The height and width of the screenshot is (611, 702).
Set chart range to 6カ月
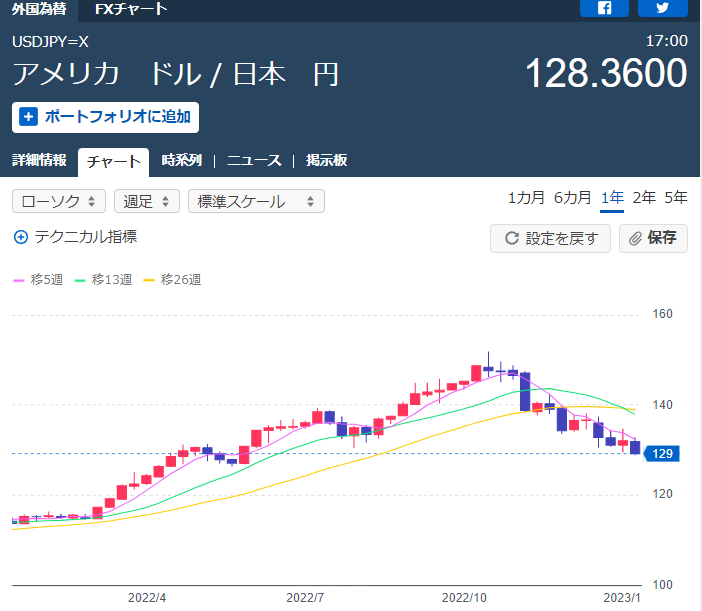pos(572,197)
